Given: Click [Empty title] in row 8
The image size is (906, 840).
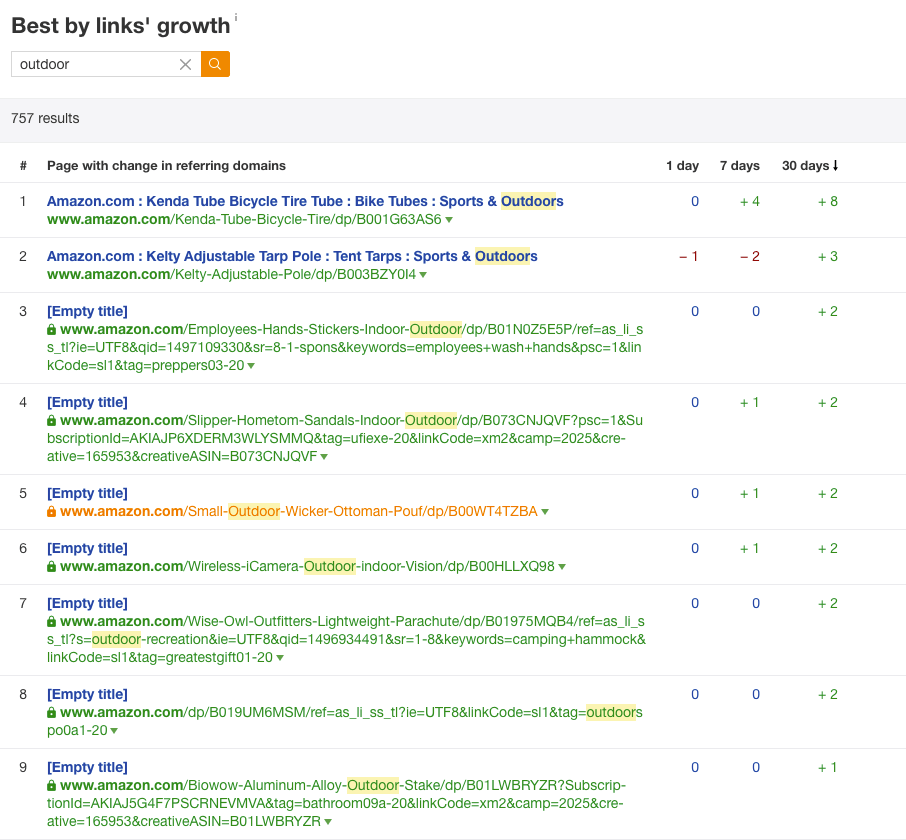Looking at the screenshot, I should [87, 694].
